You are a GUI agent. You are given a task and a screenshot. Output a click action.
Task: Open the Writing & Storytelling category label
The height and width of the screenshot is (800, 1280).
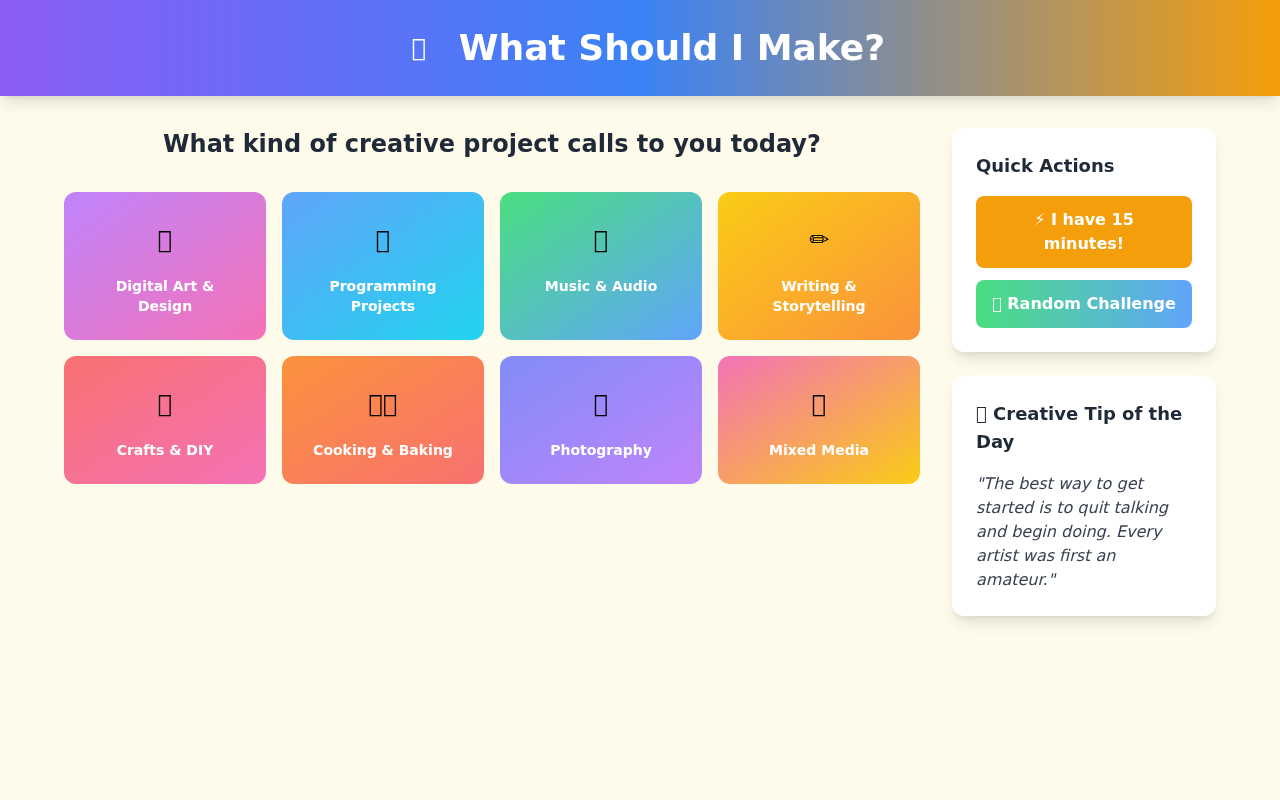819,296
